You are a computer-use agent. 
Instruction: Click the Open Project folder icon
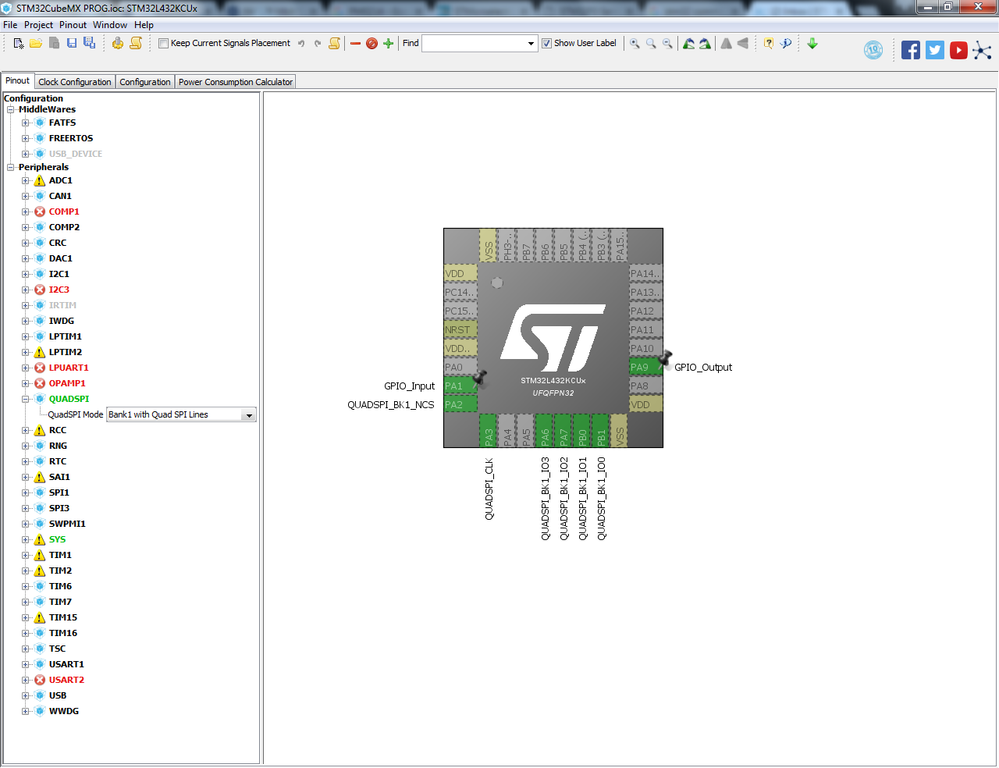36,43
